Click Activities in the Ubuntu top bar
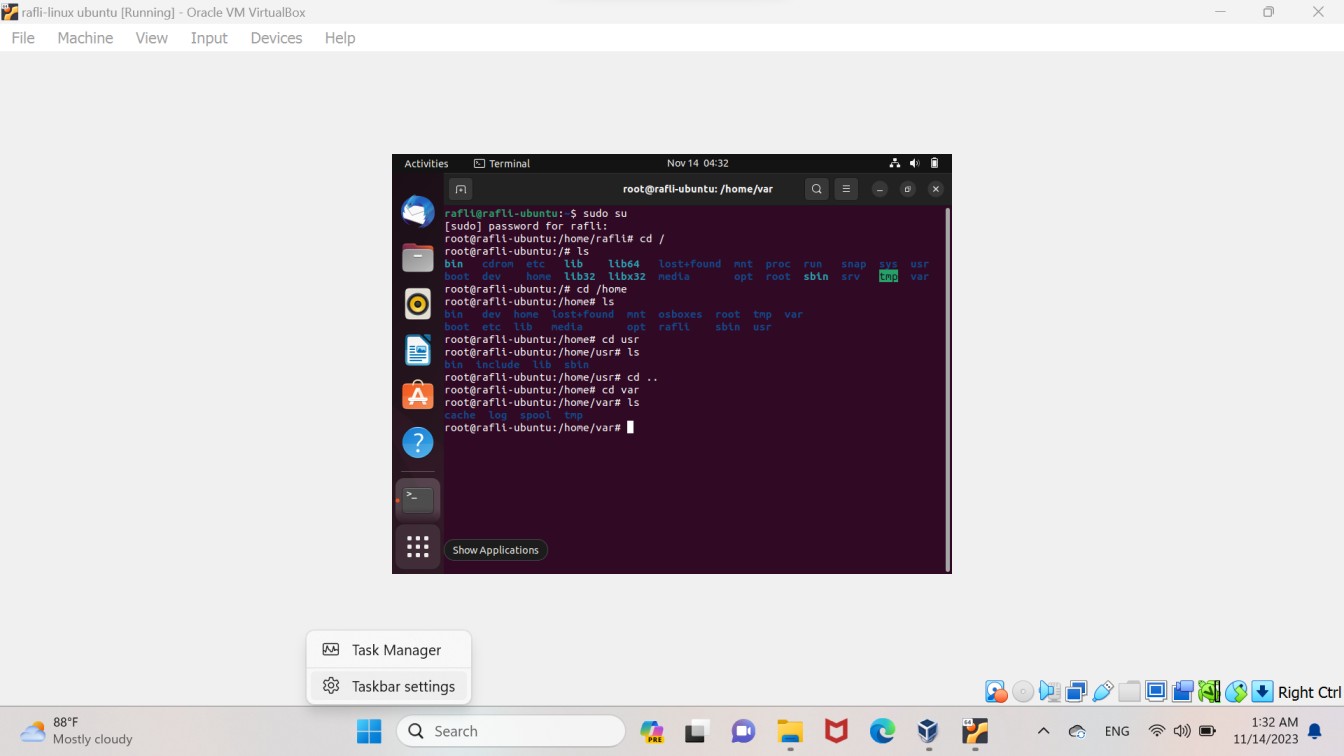 426,163
